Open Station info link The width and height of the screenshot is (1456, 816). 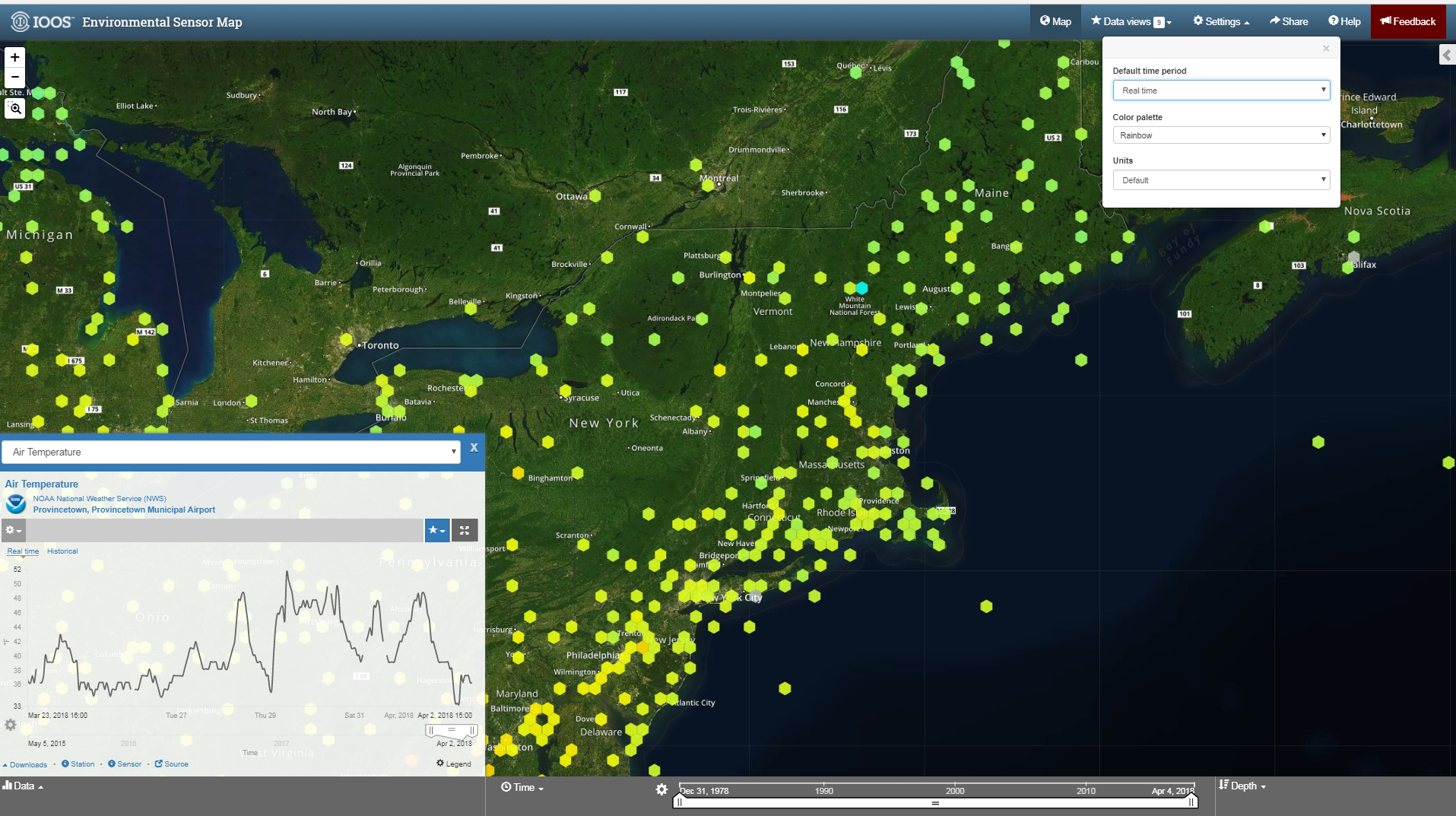[x=78, y=764]
